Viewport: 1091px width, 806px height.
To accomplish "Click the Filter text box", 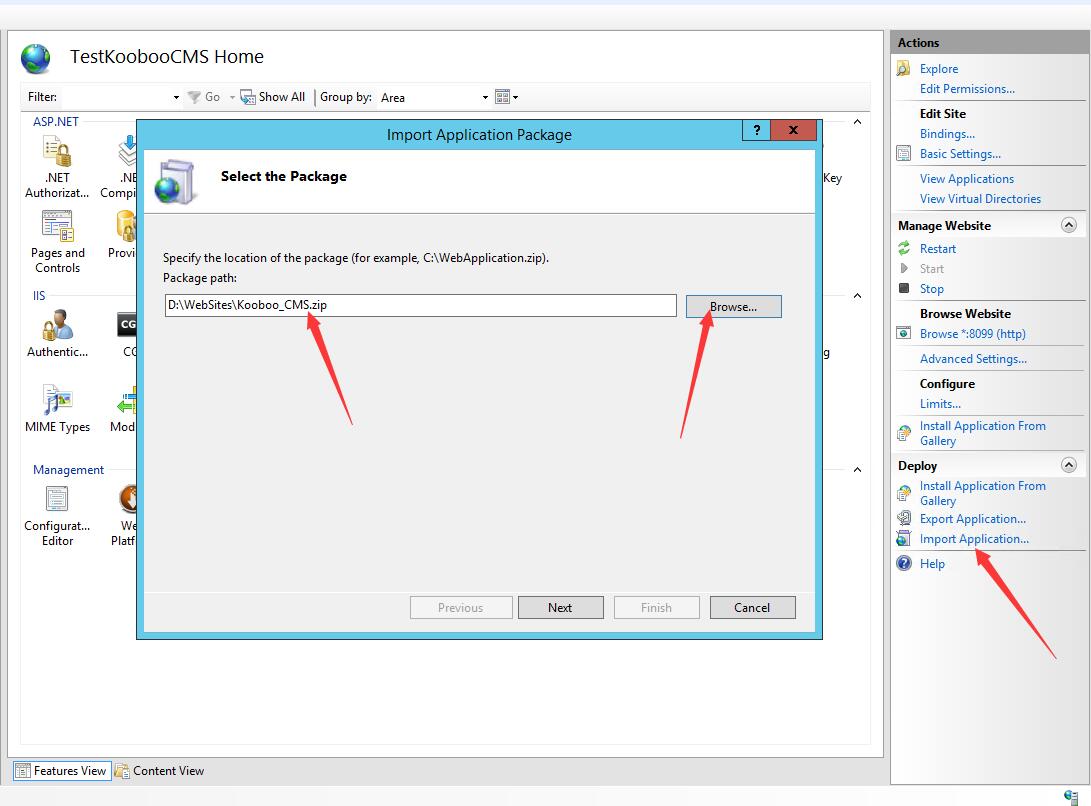I will [x=116, y=97].
